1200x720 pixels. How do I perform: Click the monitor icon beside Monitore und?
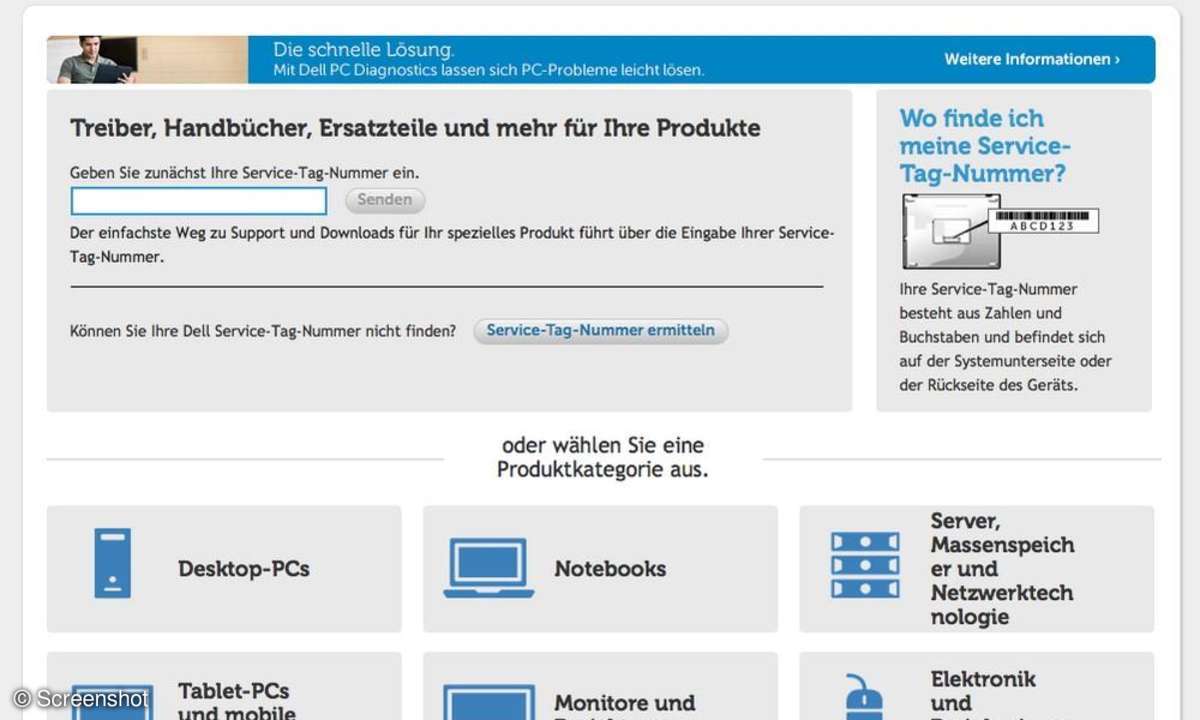489,702
